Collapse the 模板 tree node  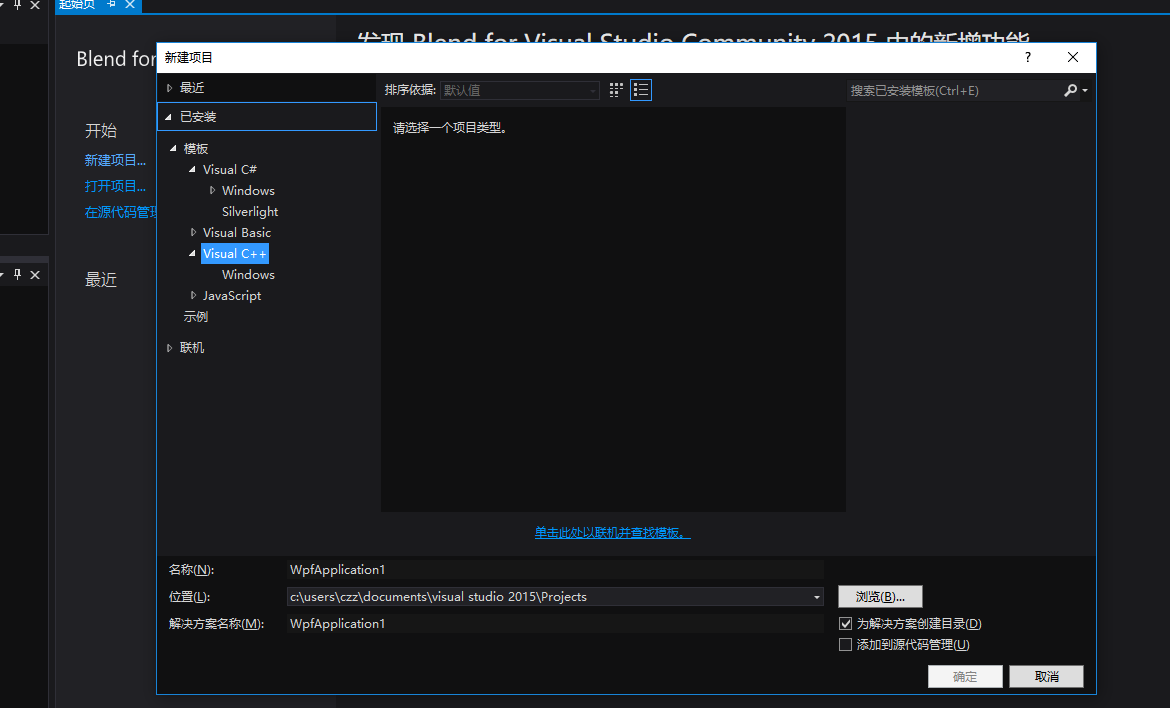click(173, 148)
